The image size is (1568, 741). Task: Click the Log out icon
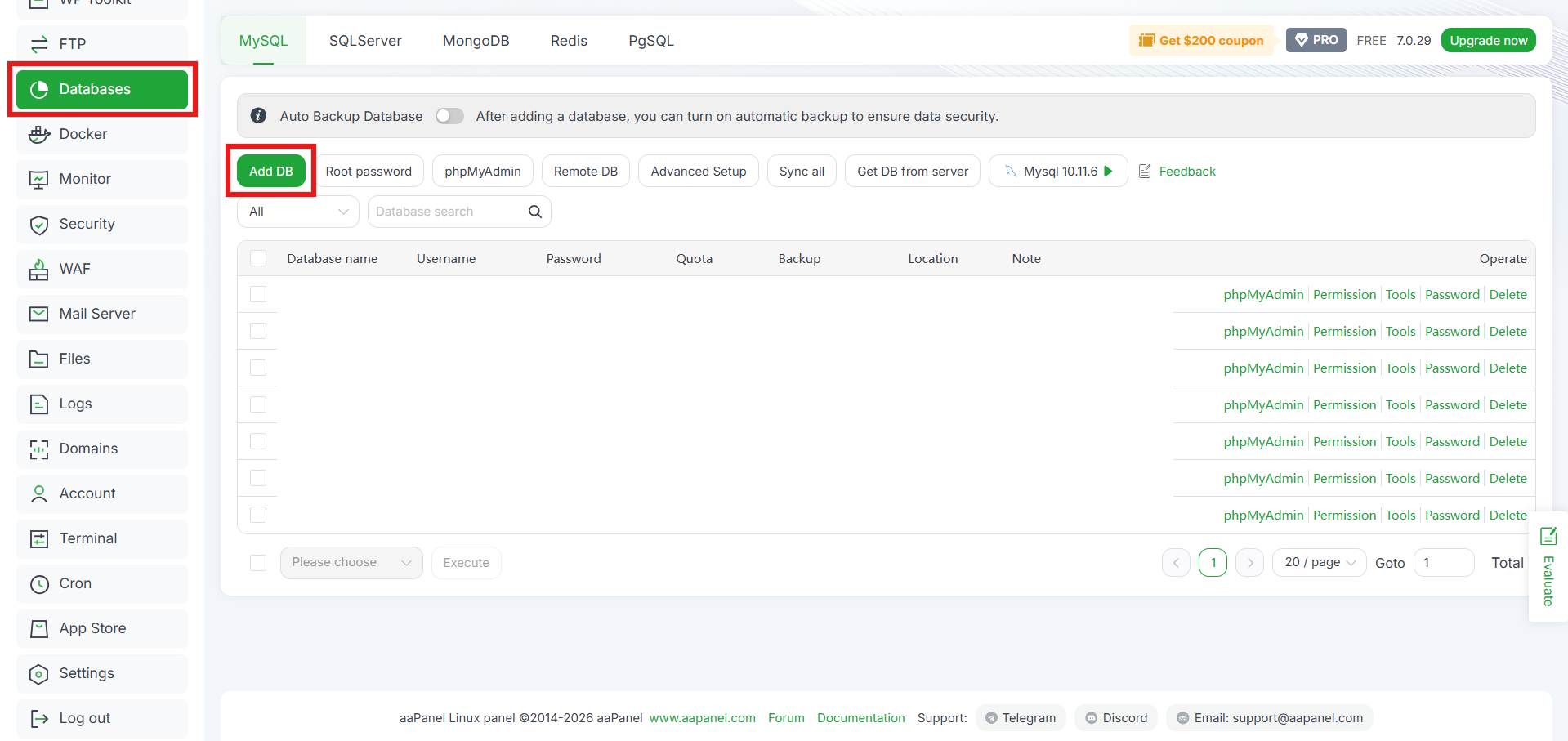(38, 719)
